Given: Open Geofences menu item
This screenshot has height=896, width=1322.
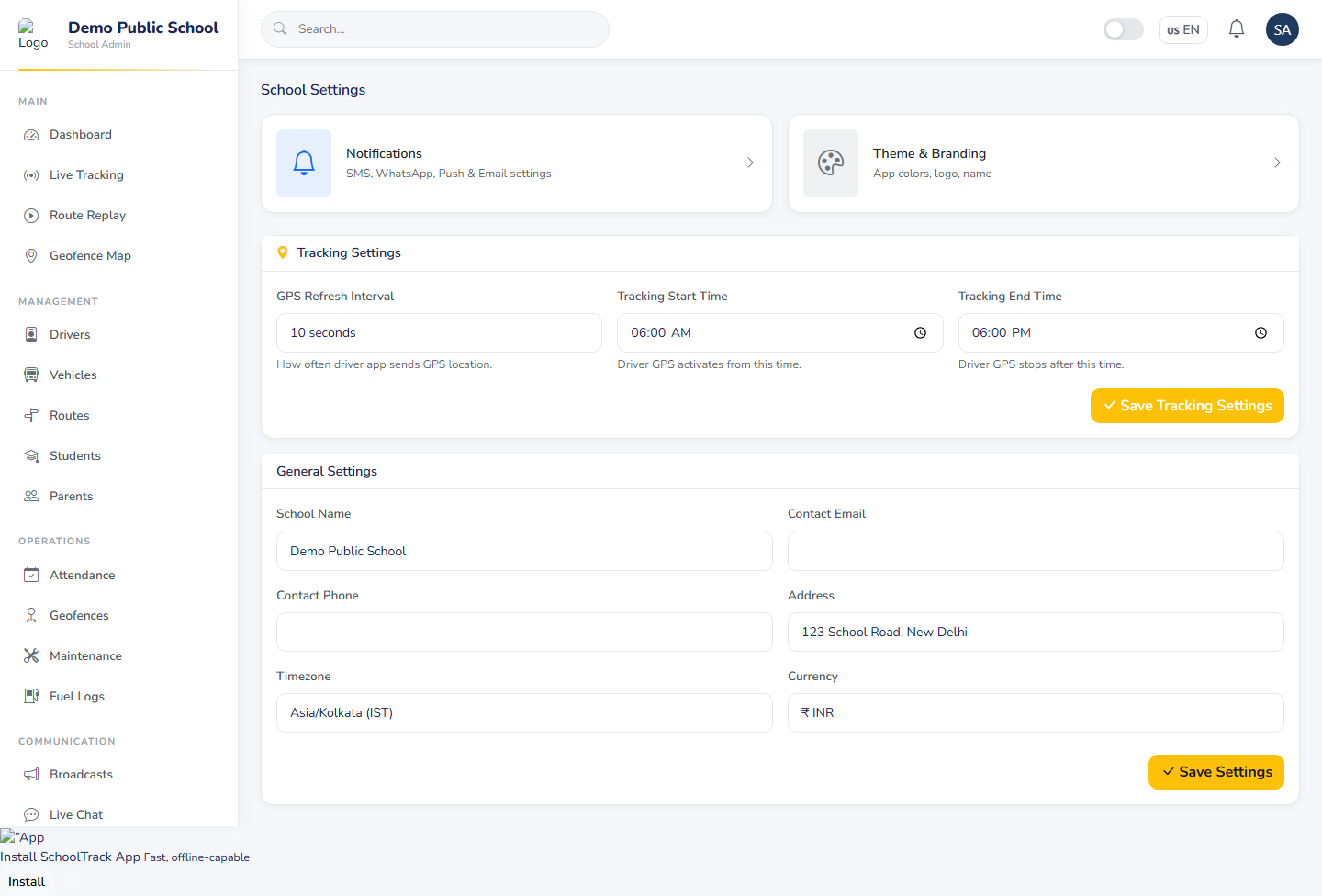Looking at the screenshot, I should click(x=119, y=616).
